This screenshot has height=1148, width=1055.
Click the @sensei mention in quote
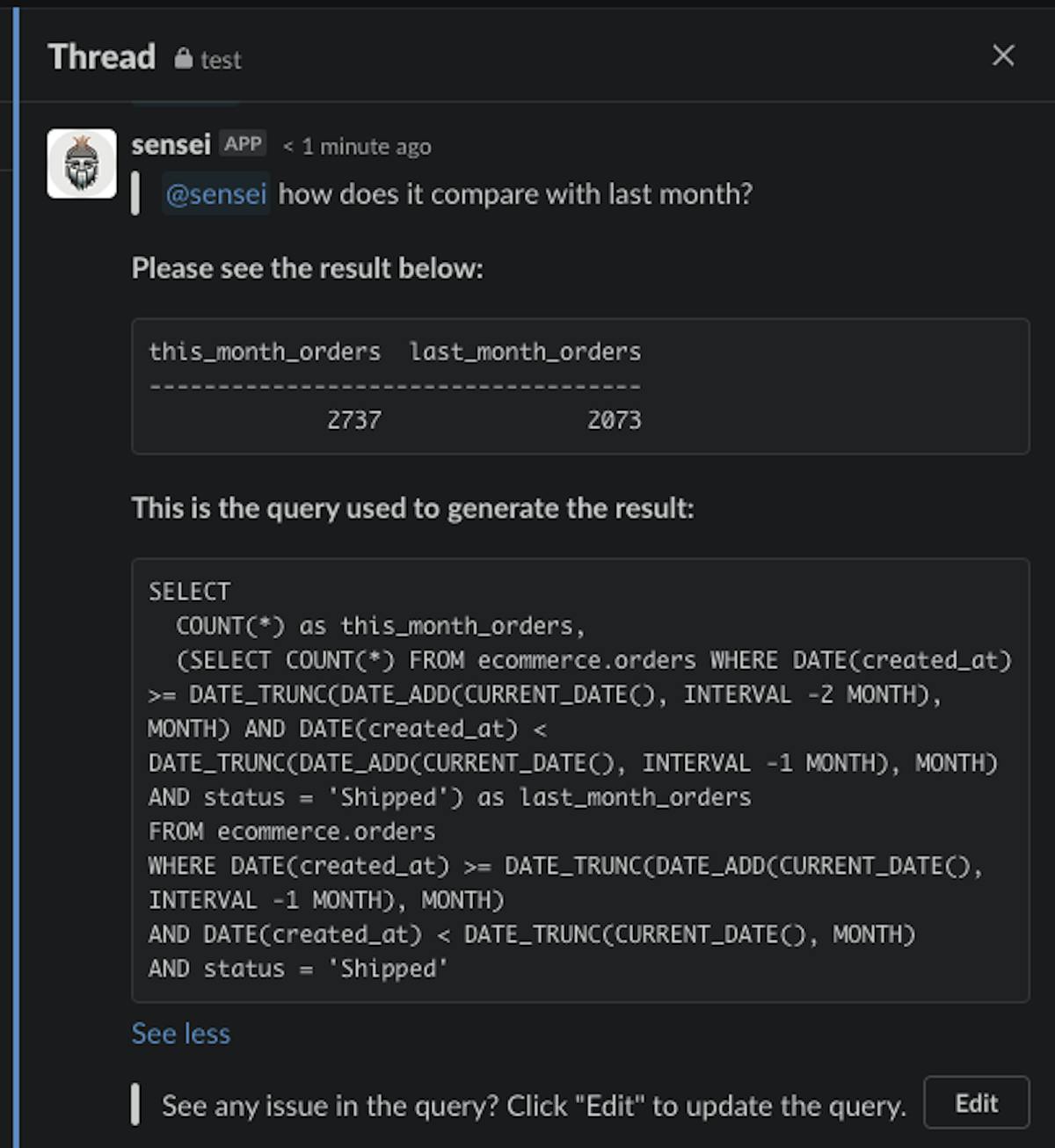coord(216,193)
